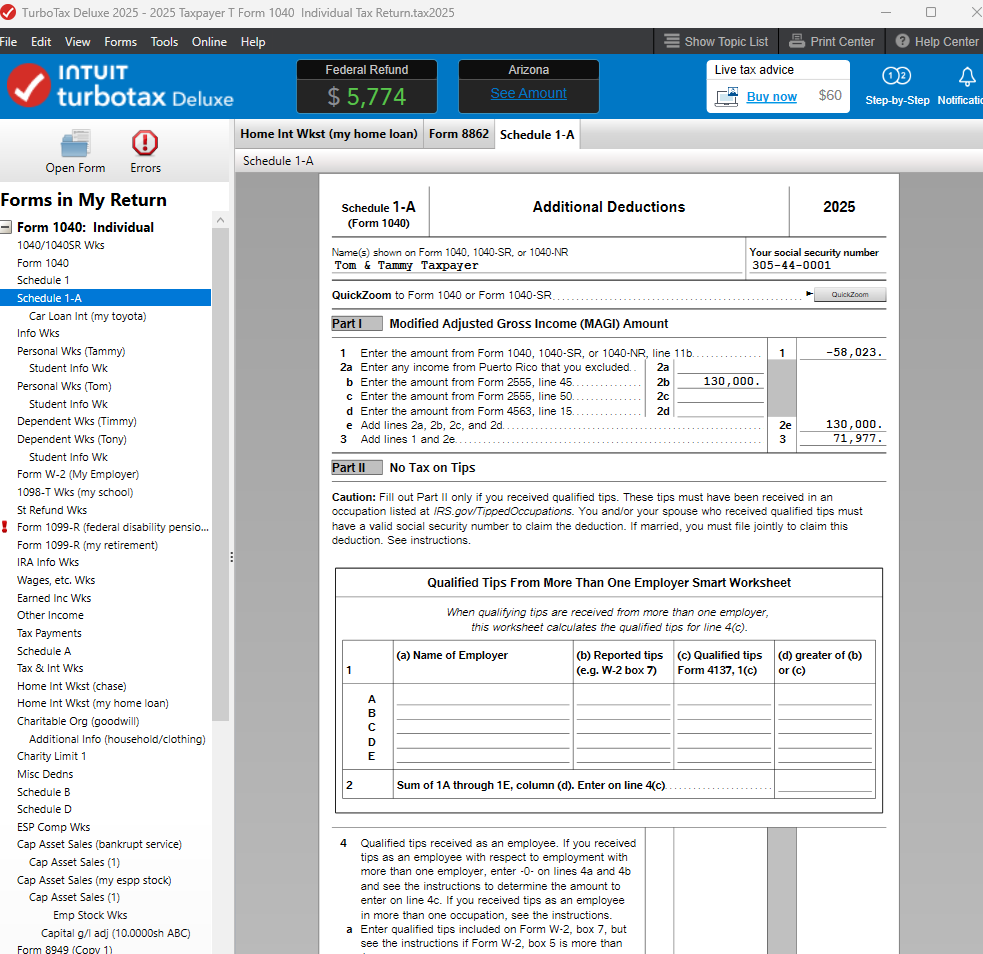983x954 pixels.
Task: Click employer name field in row A
Action: click(x=483, y=698)
